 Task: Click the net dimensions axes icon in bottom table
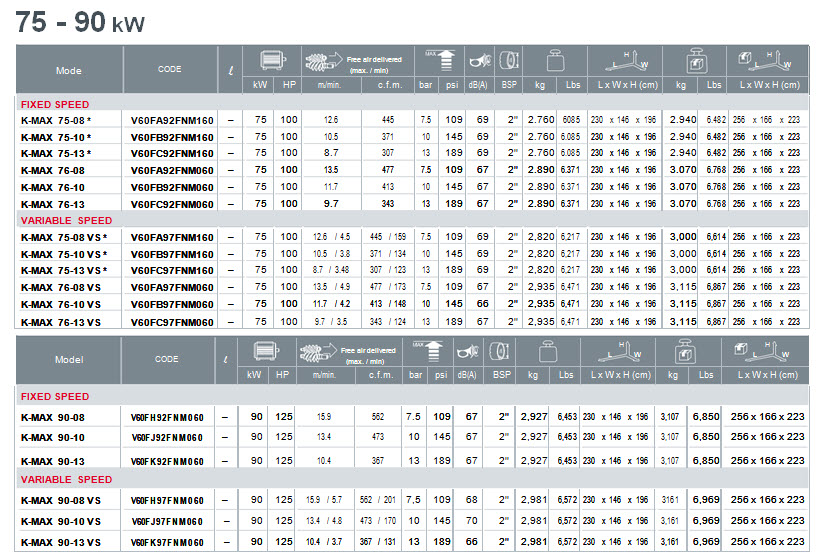pos(620,352)
